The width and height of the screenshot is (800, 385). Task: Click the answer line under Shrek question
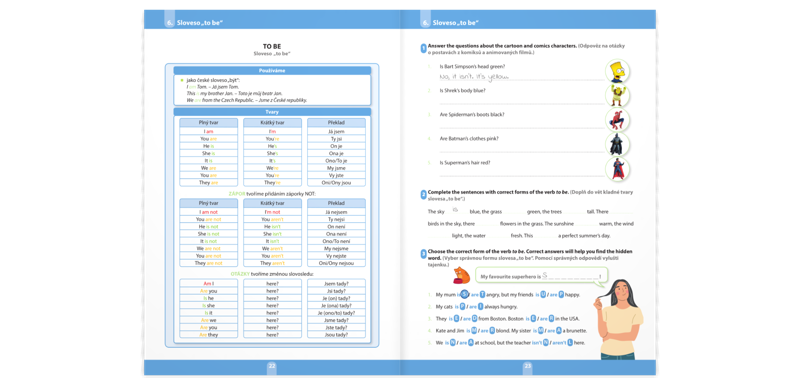(x=521, y=102)
